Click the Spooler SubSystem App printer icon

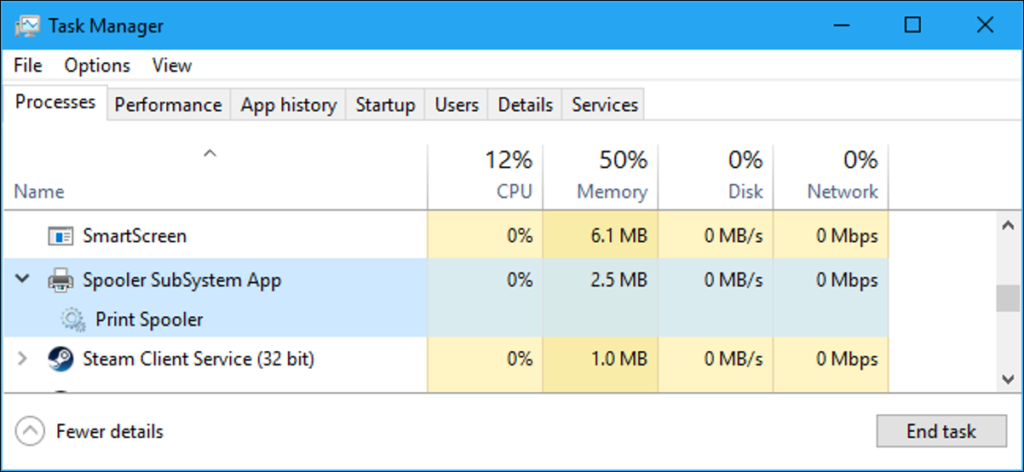click(x=61, y=281)
